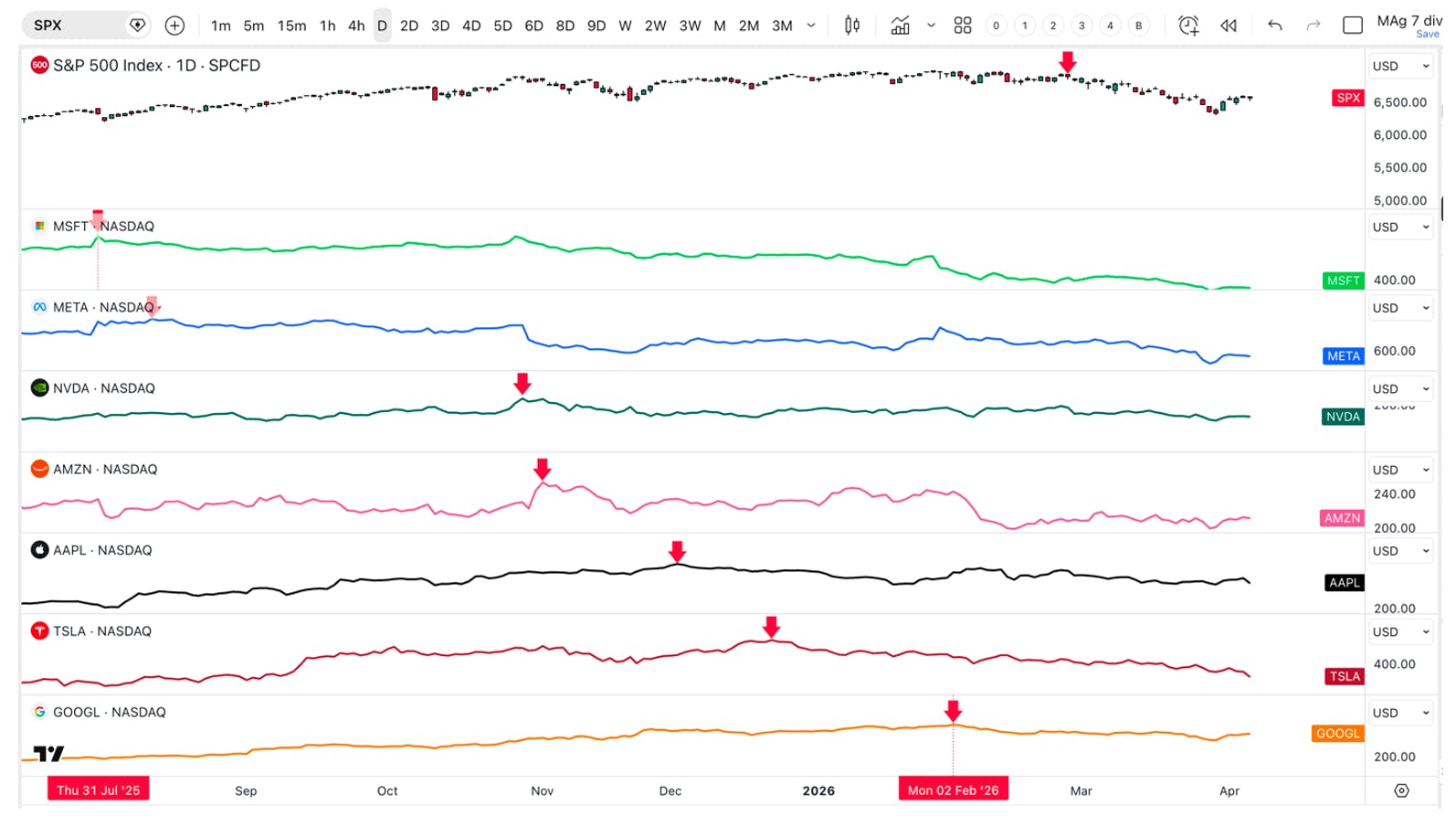
Task: Switch to the 1m timeframe
Action: pyautogui.click(x=221, y=26)
